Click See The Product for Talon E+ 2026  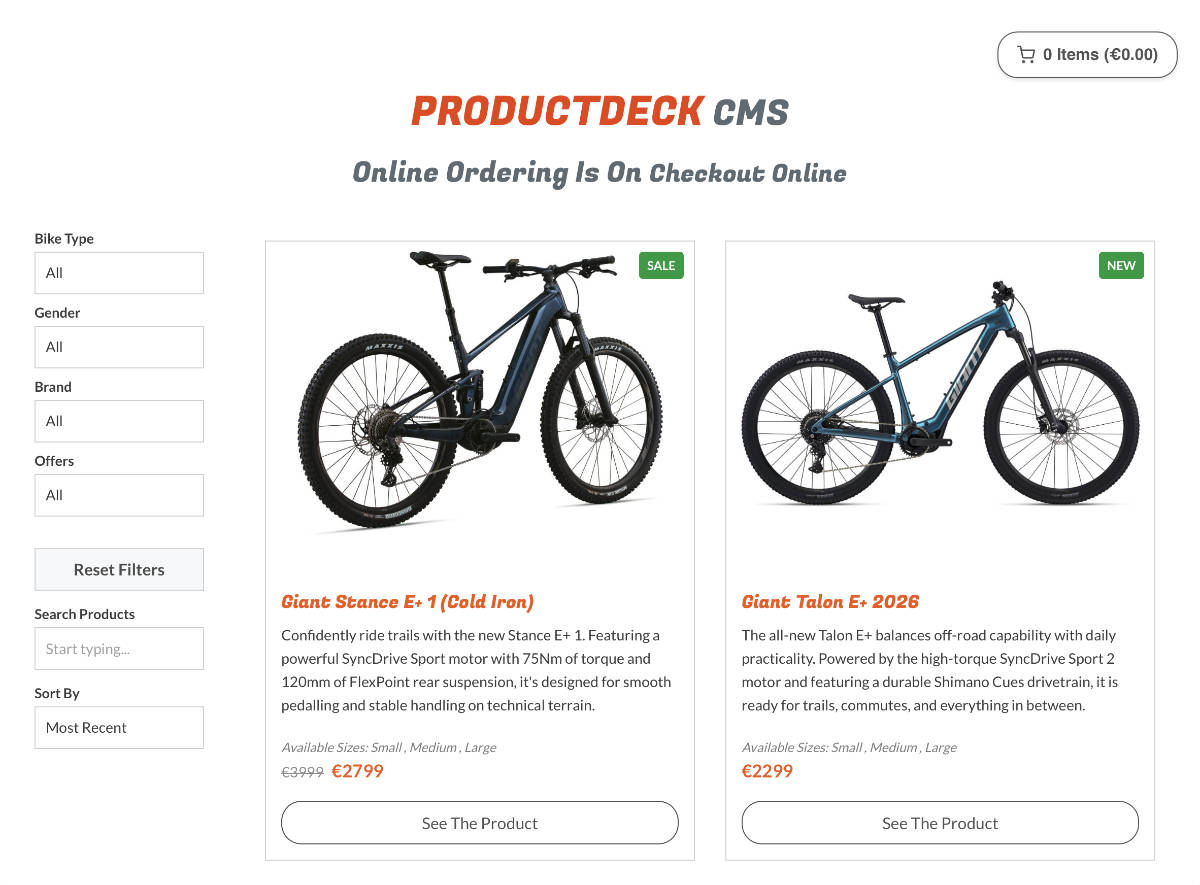point(940,823)
